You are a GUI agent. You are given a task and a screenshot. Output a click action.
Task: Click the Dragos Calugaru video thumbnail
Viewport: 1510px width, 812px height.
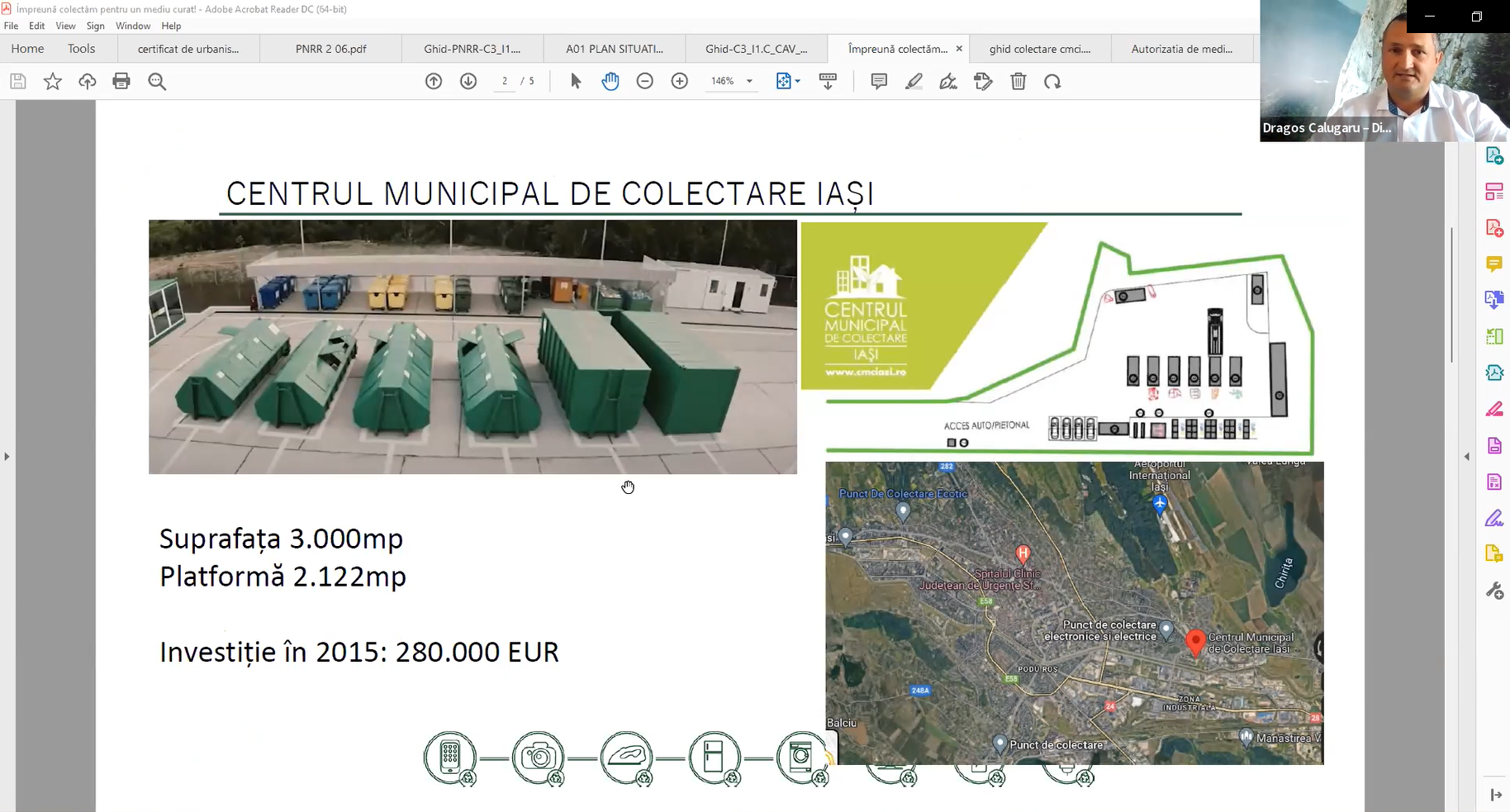[1384, 71]
